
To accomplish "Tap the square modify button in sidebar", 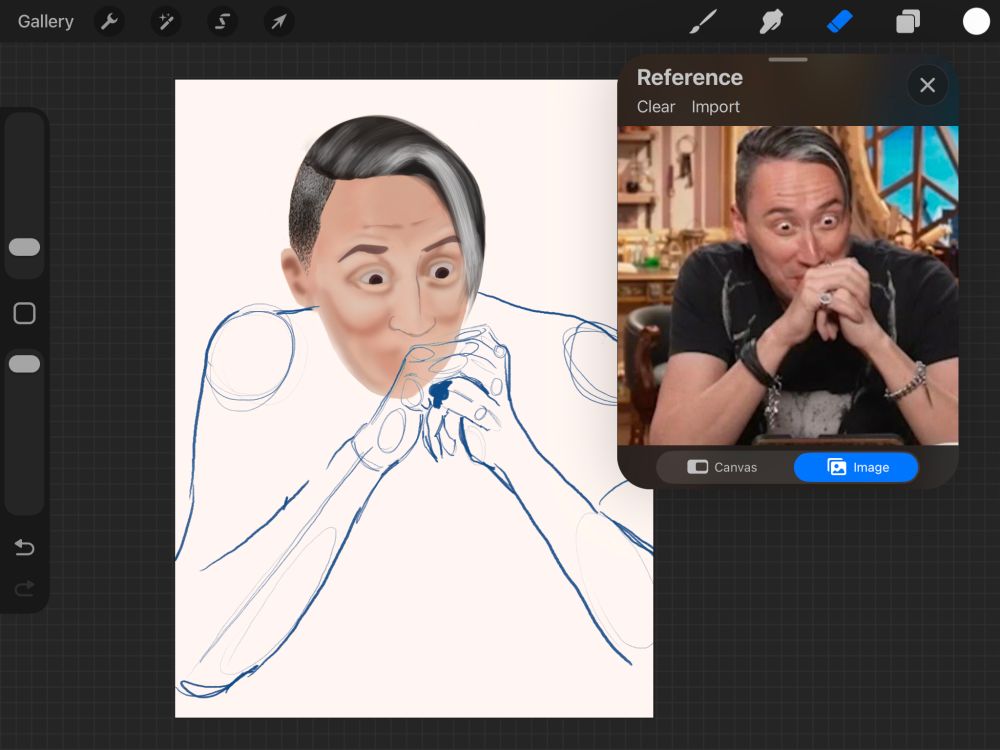I will [x=24, y=313].
